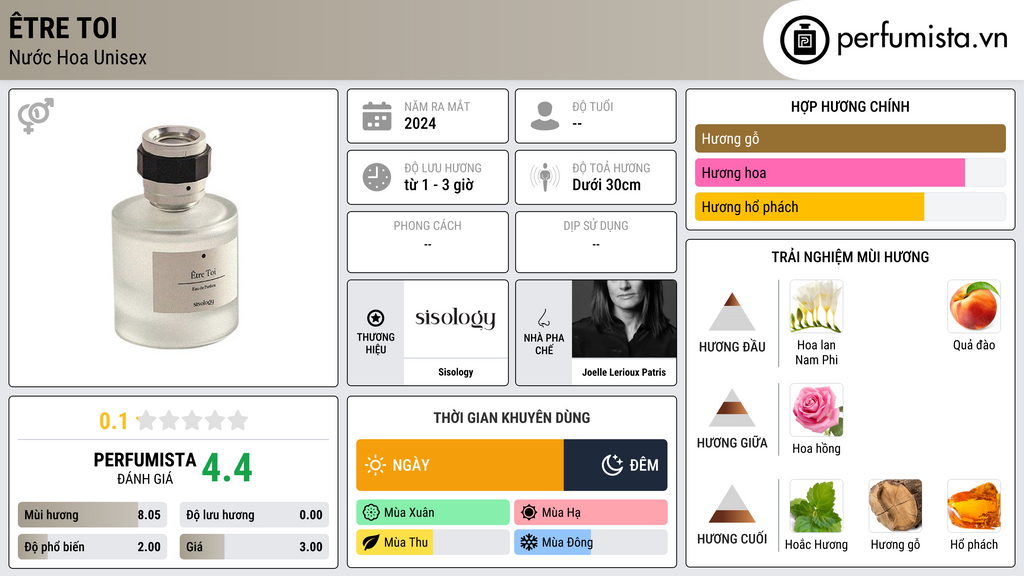Click the Hương cuối pyramid icon
The height and width of the screenshot is (576, 1024).
732,504
